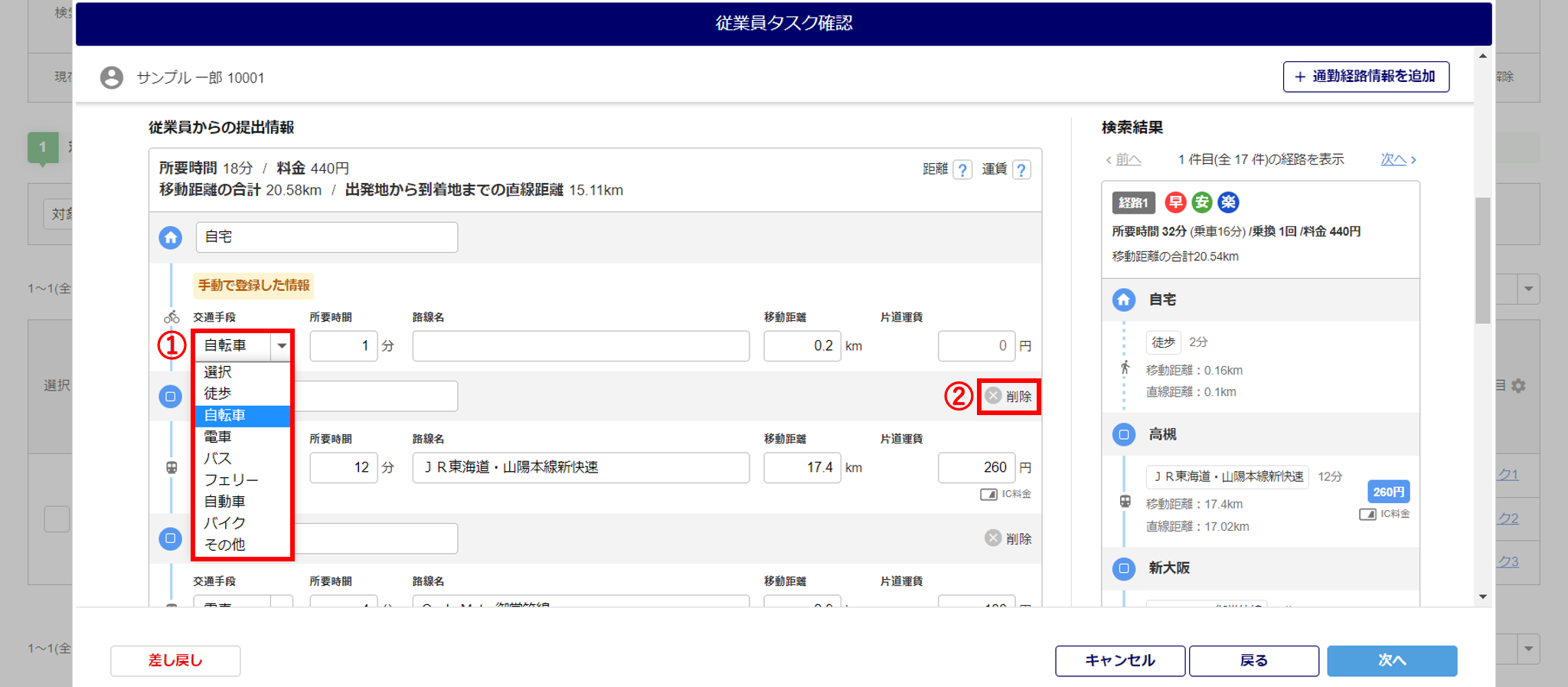The width and height of the screenshot is (1568, 687).
Task: Click the station icon beside 高槻
Action: [1124, 434]
